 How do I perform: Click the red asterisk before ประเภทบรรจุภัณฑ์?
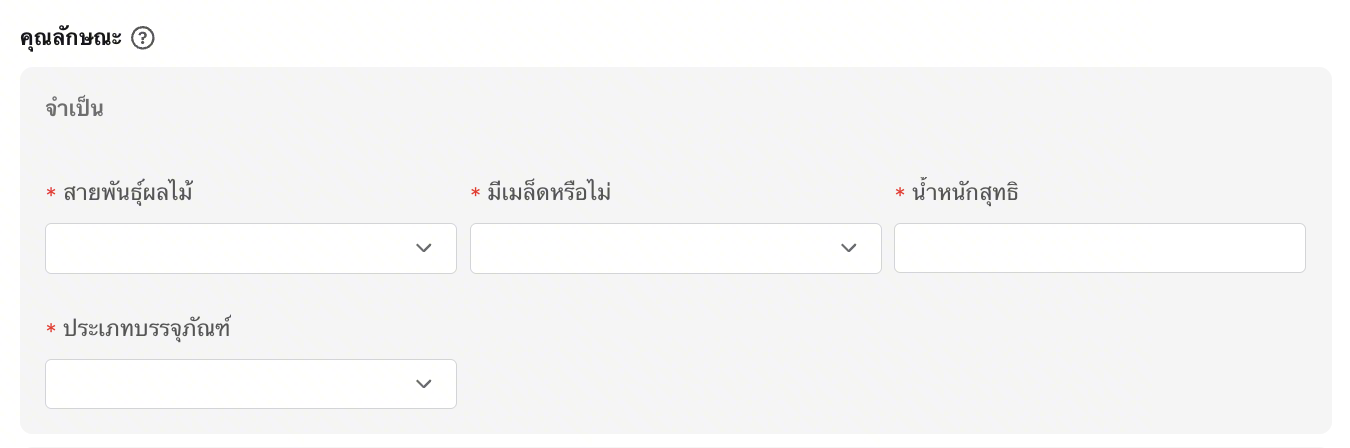(51, 330)
